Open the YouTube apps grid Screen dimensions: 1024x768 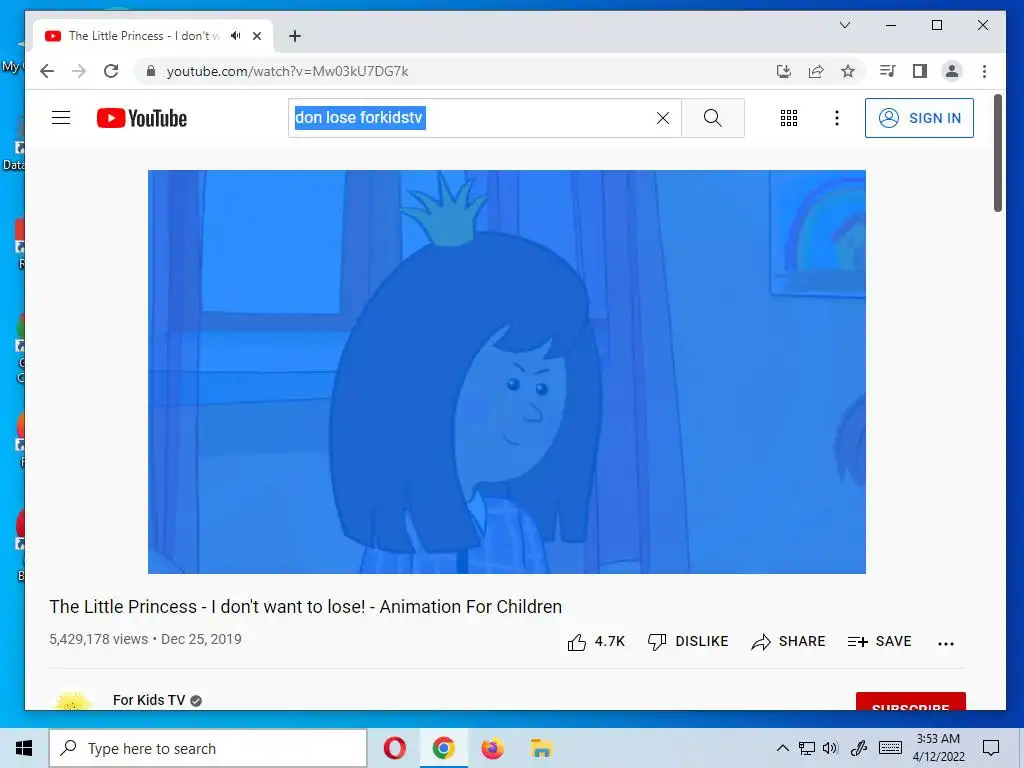tap(789, 118)
